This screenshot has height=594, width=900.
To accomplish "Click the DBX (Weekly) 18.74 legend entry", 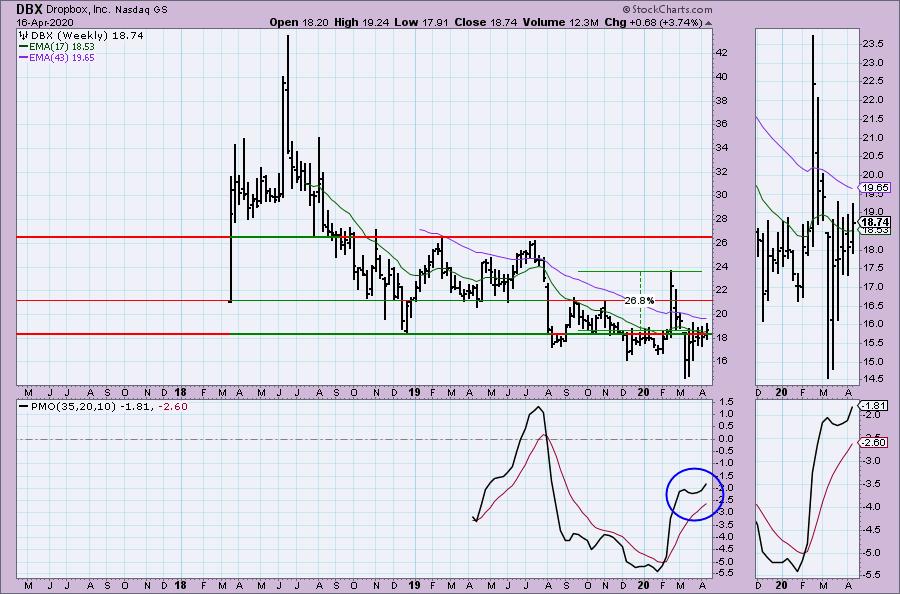I will click(x=82, y=36).
